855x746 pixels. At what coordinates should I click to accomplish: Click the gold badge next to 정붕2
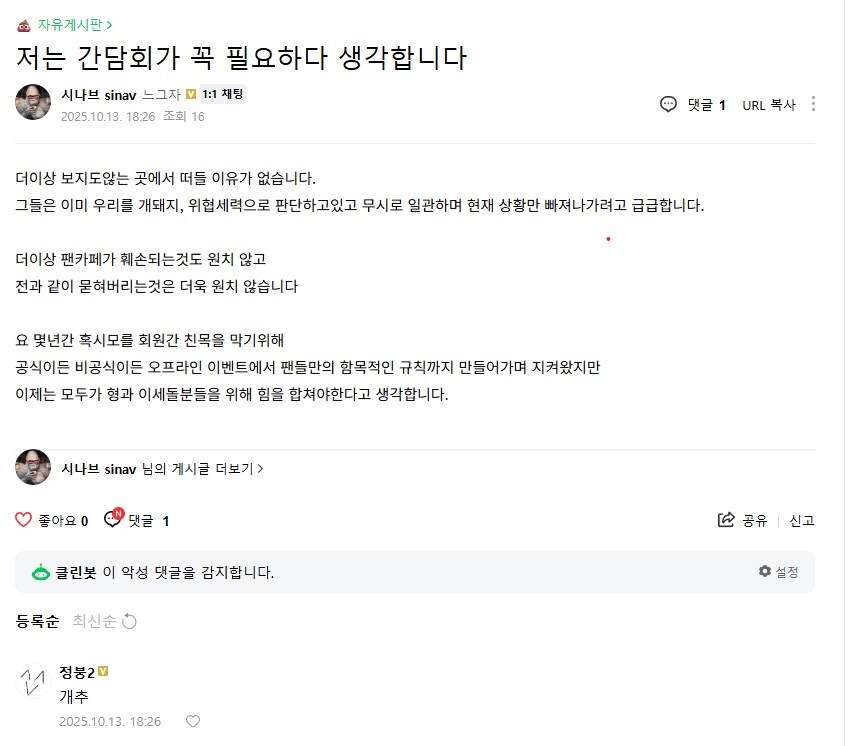pyautogui.click(x=103, y=672)
